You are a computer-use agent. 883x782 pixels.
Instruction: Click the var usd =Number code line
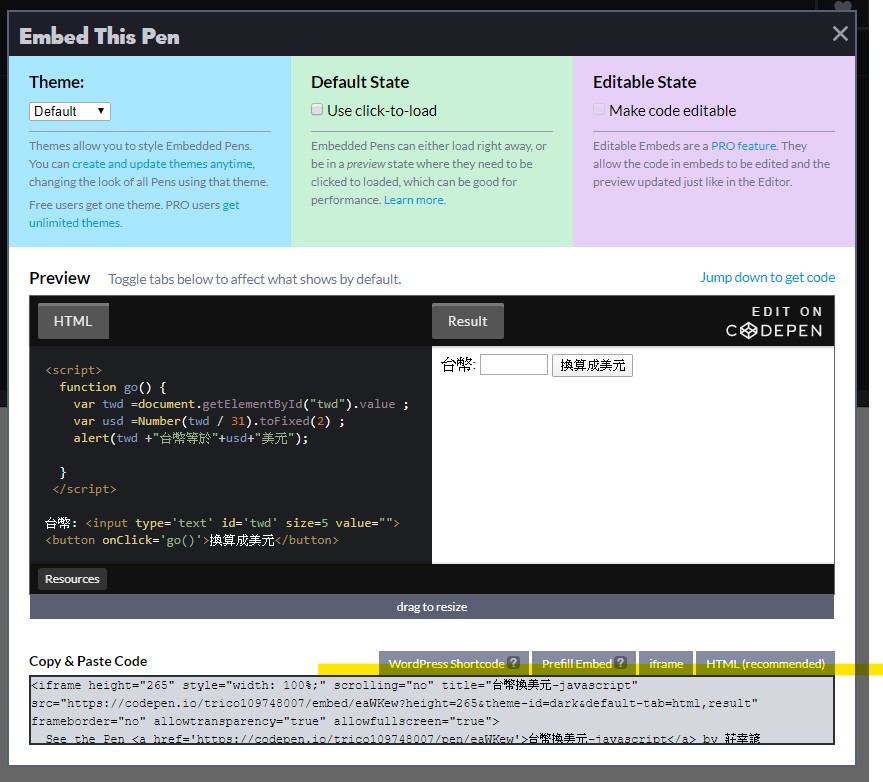209,421
